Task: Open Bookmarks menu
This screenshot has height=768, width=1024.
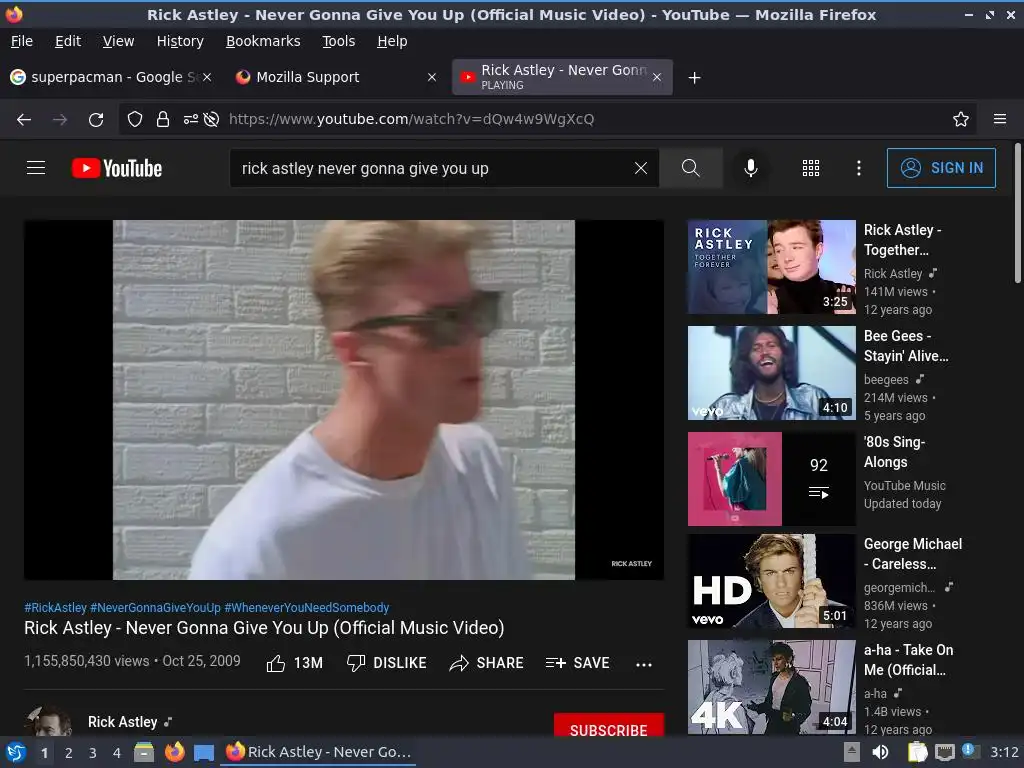Action: click(x=263, y=41)
